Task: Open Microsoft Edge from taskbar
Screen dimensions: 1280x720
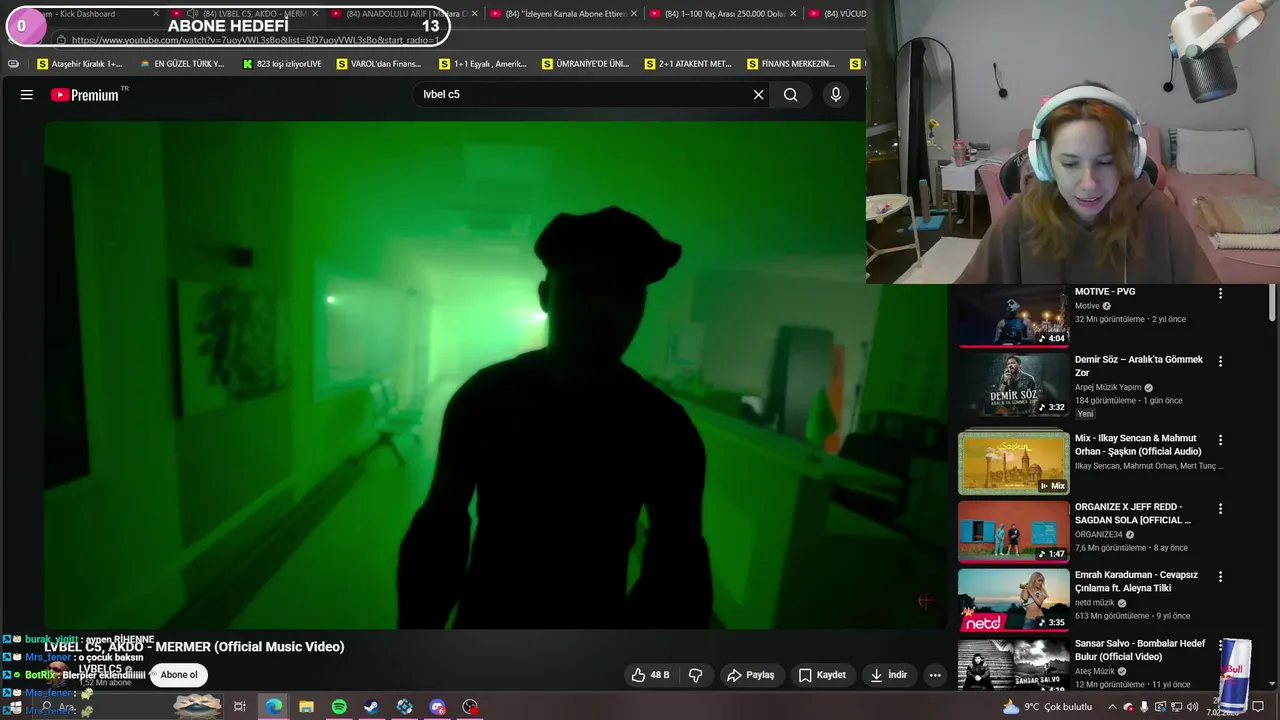Action: (x=273, y=707)
